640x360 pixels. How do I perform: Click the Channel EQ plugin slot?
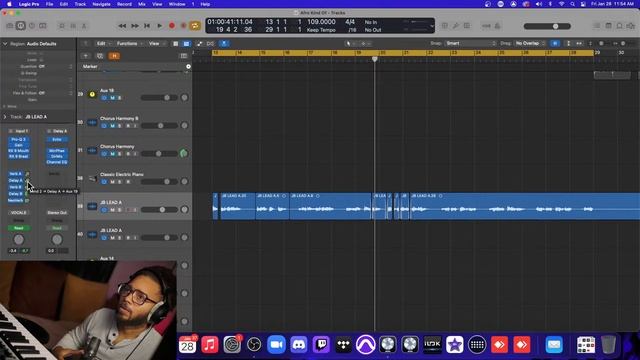(x=57, y=162)
